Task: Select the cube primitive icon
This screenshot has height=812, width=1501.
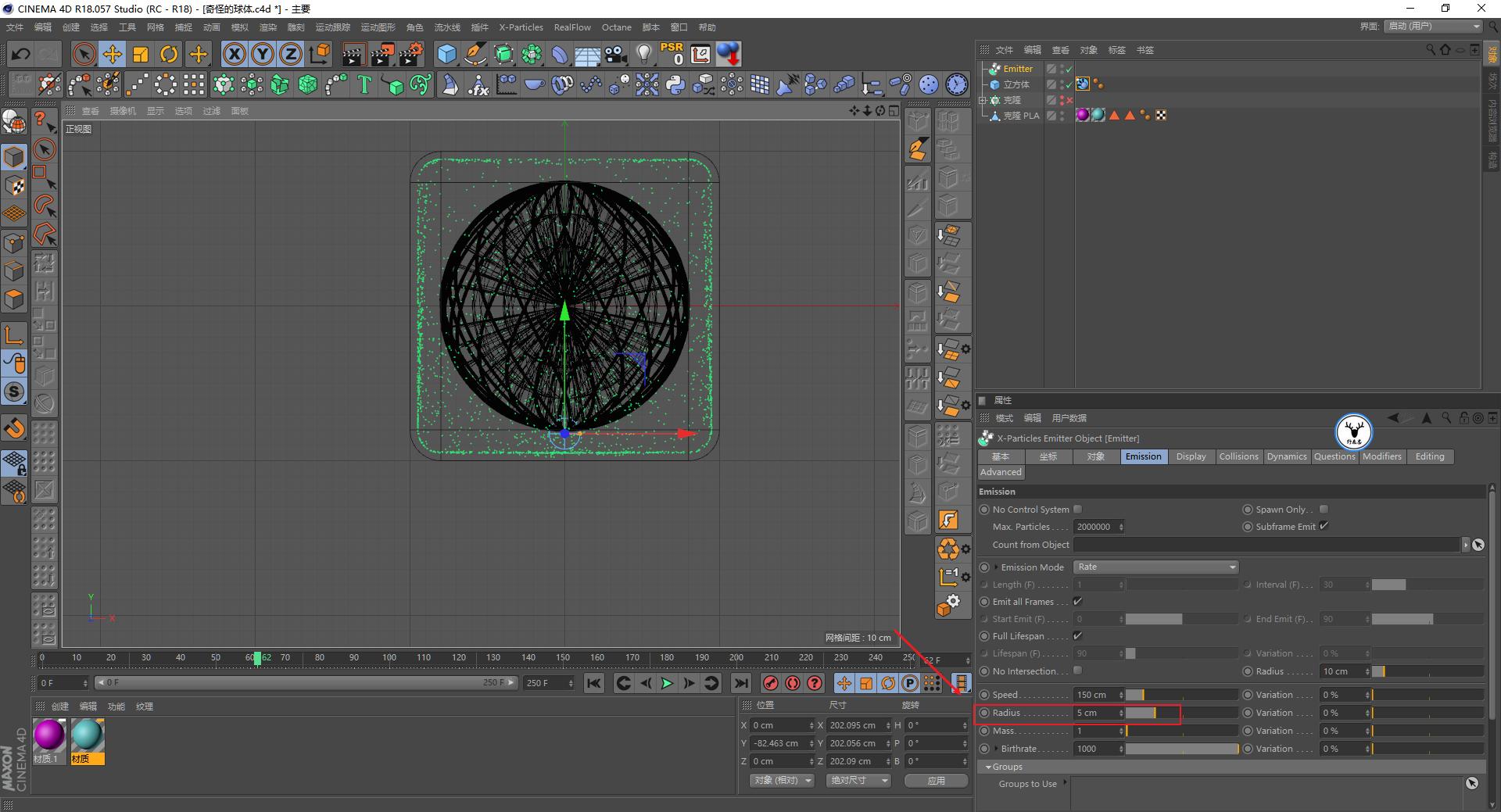Action: click(x=446, y=54)
